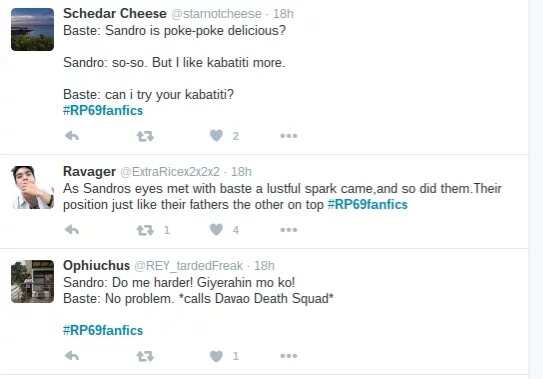
Task: Retweet the Ophiuchus tweet
Action: (145, 356)
